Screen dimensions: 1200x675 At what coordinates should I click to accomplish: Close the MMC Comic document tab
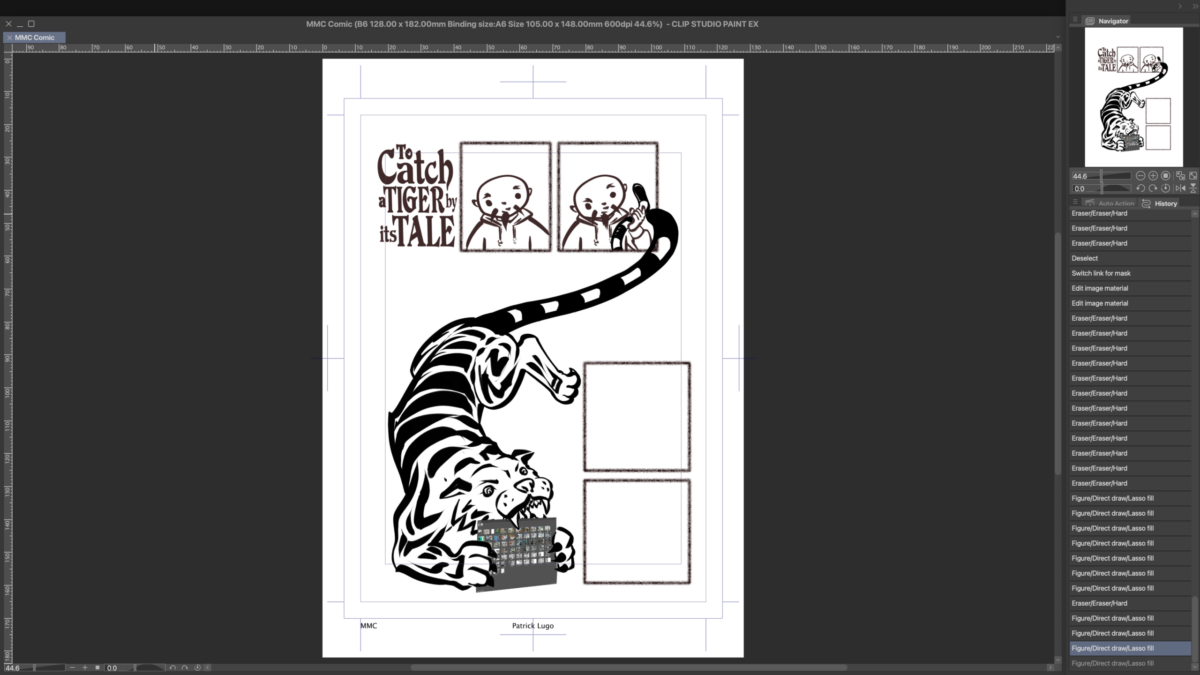point(8,37)
